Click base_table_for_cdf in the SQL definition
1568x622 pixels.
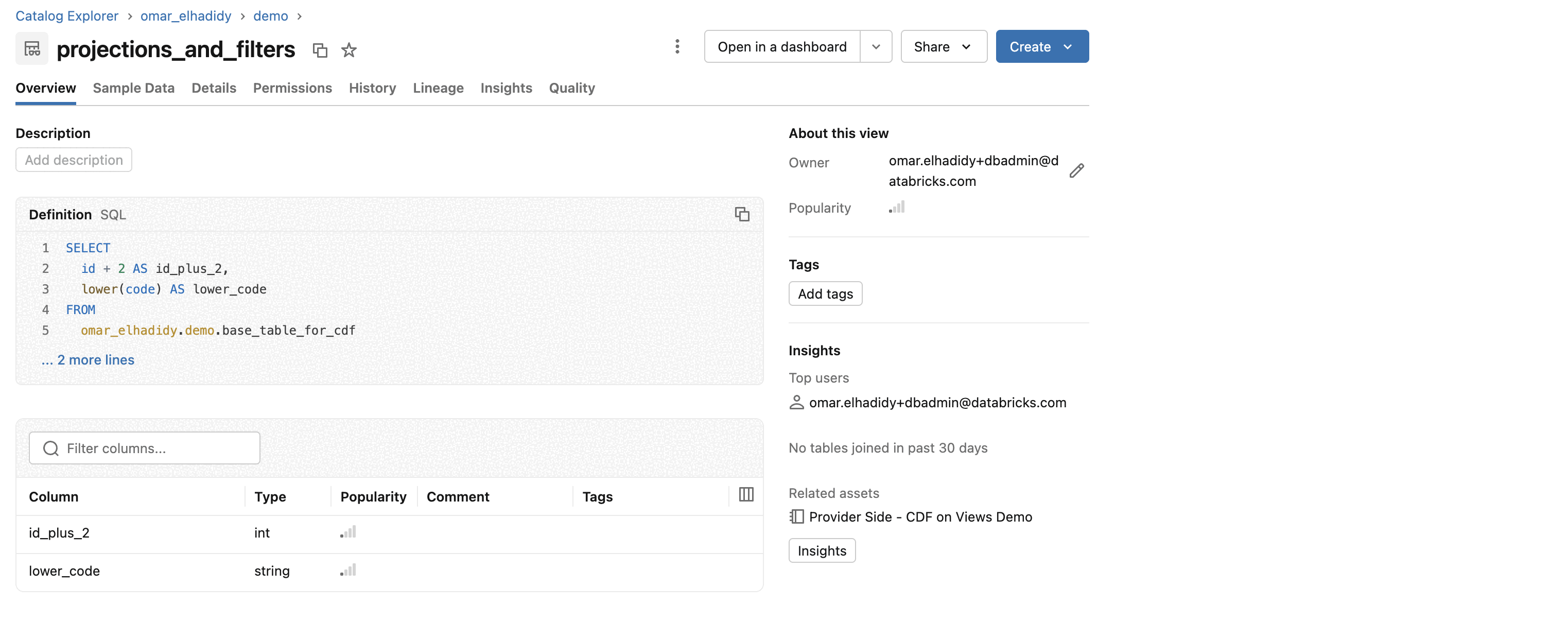click(x=288, y=331)
